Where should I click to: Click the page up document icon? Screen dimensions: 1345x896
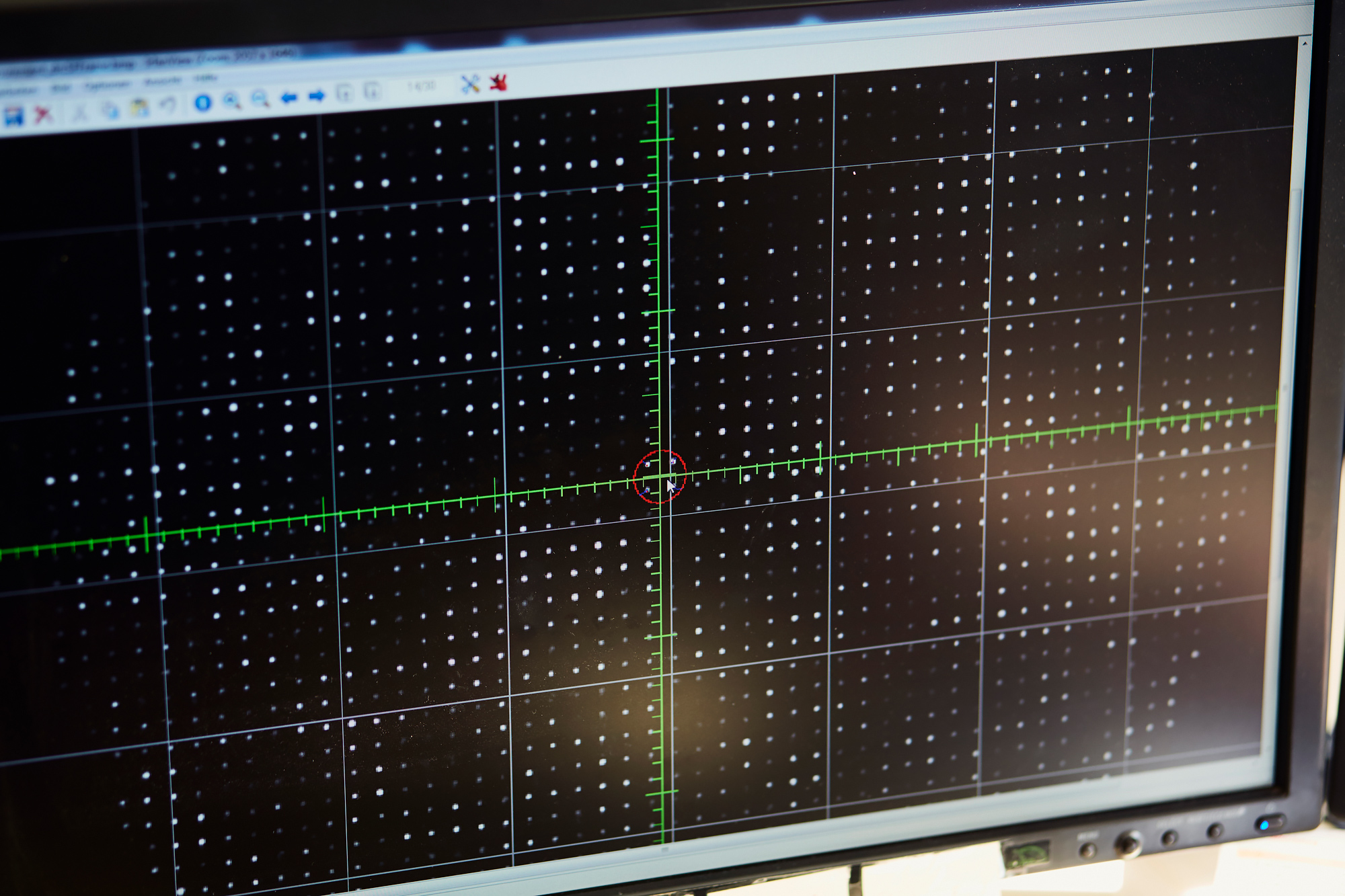point(345,93)
